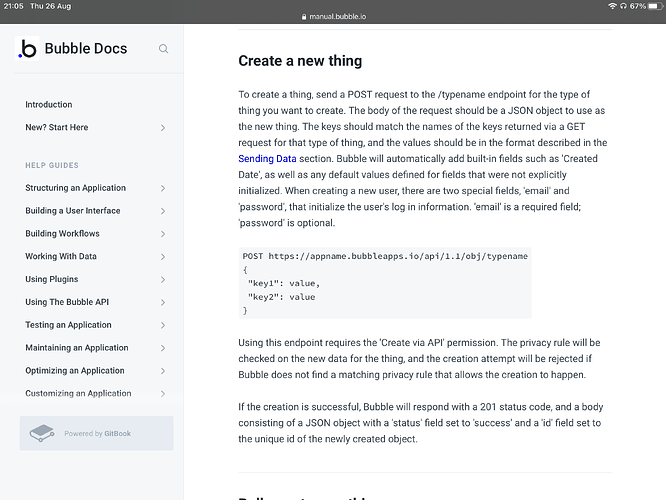Open the Building Workflows guide
The height and width of the screenshot is (500, 666).
pos(62,234)
